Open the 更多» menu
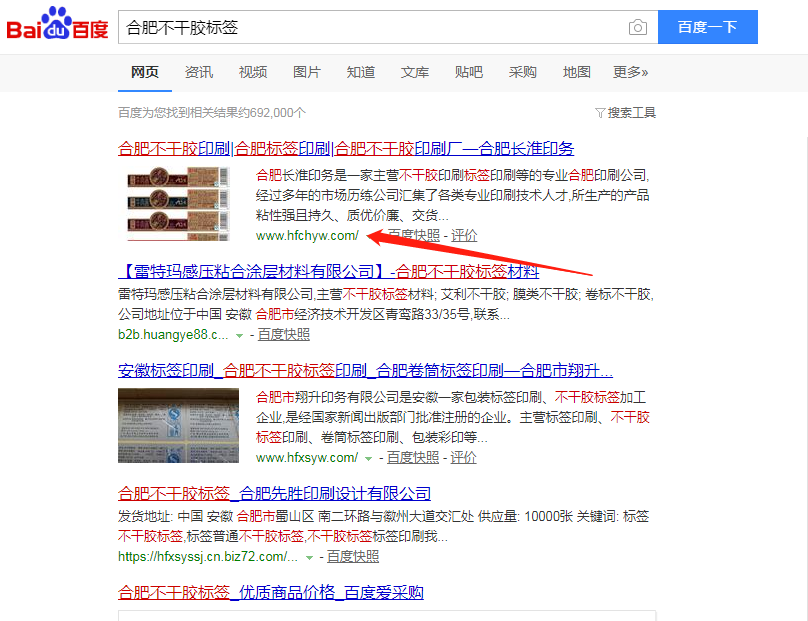This screenshot has height=621, width=808. [630, 72]
